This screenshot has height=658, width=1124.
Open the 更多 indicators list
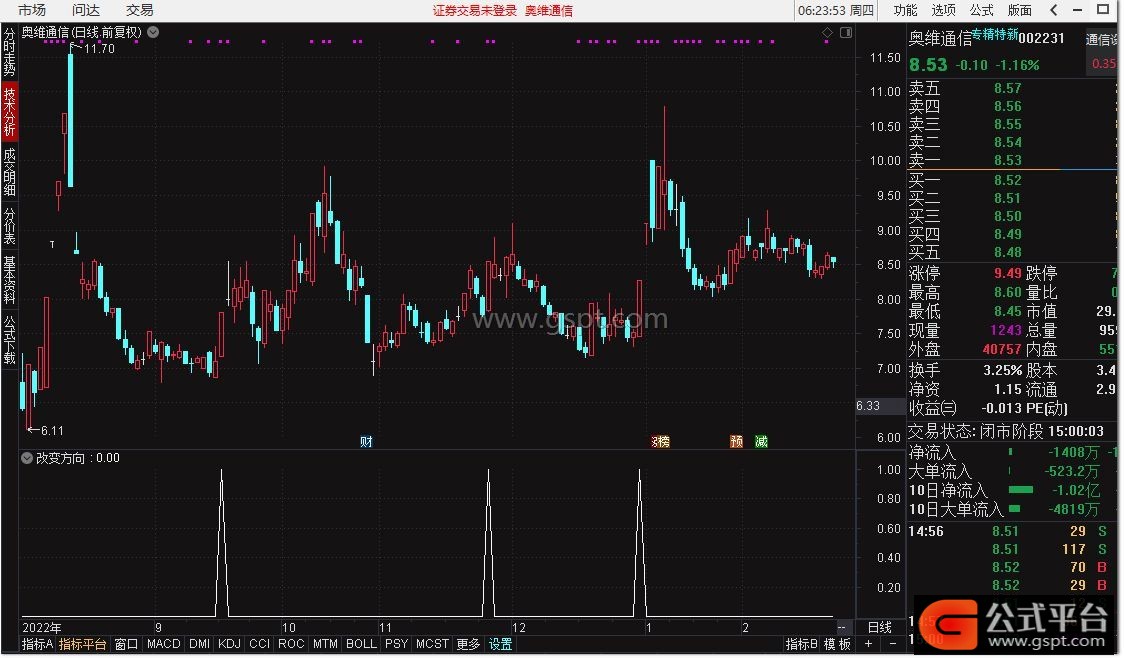pyautogui.click(x=469, y=644)
